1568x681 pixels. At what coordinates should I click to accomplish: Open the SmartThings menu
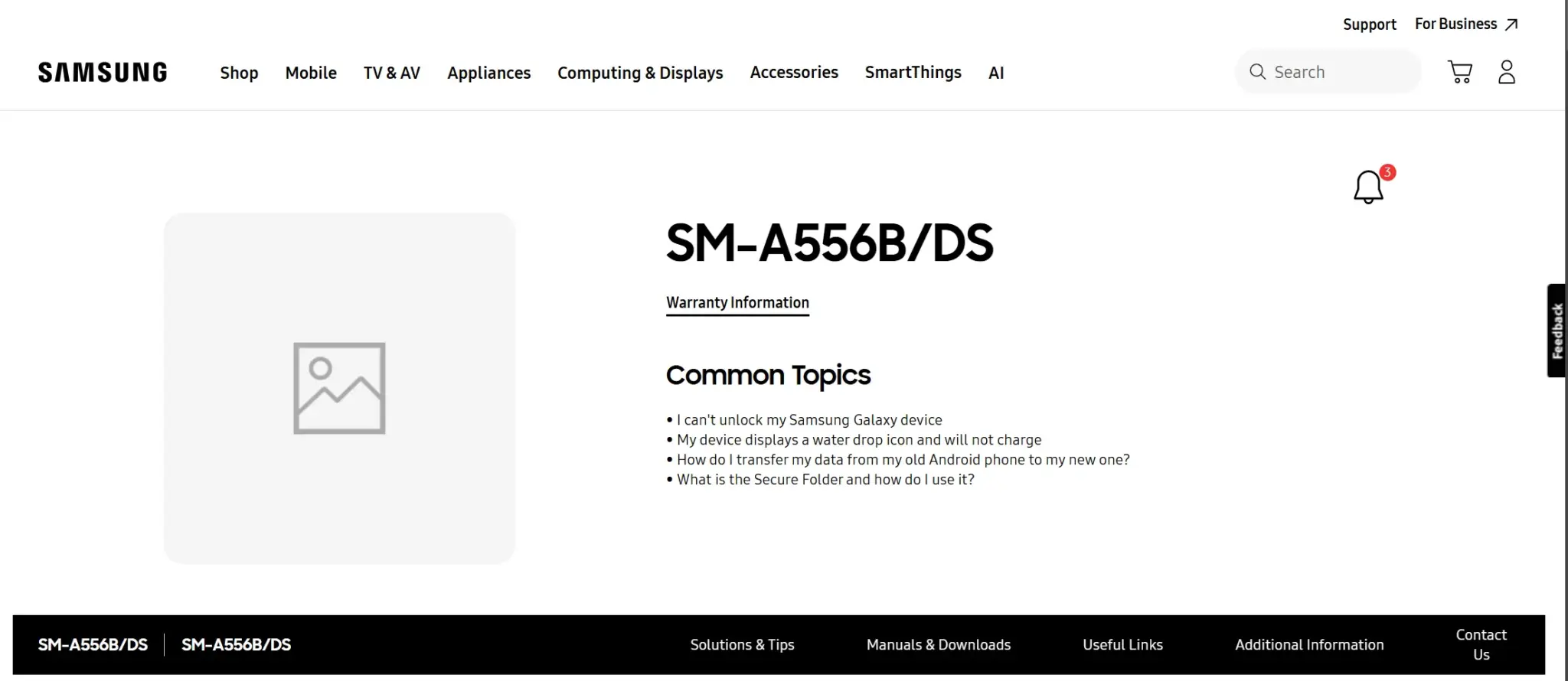click(913, 73)
